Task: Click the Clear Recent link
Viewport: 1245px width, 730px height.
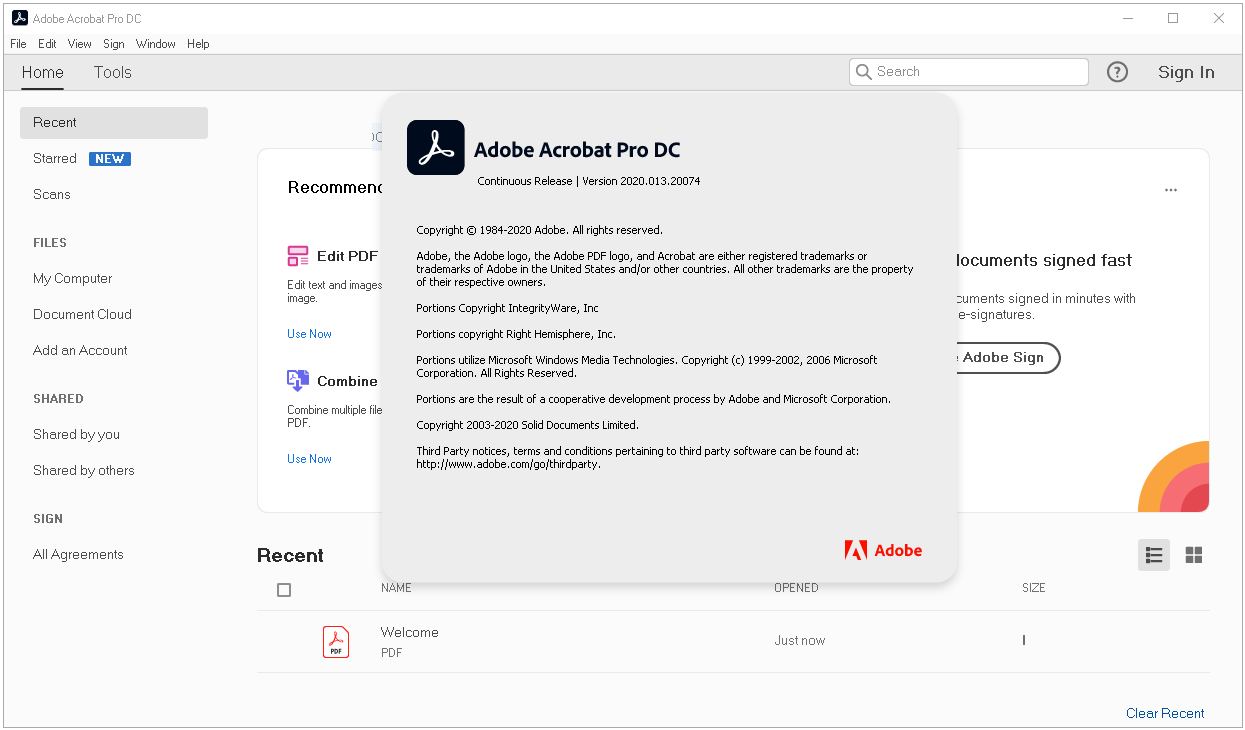Action: (1165, 713)
